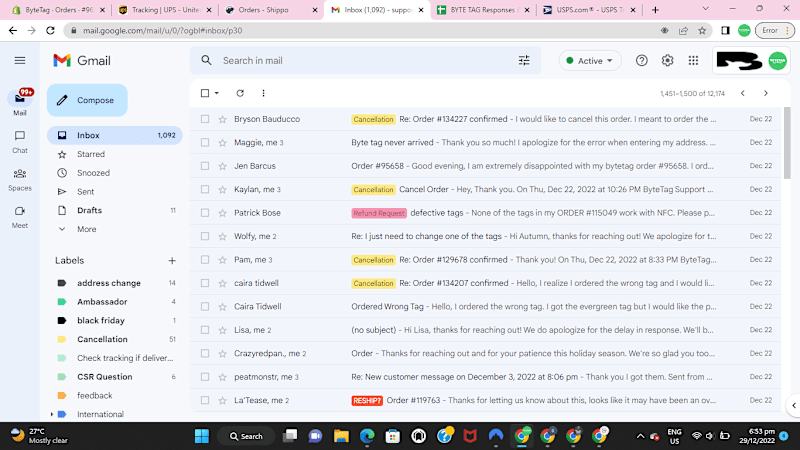Open File Explorer from taskbar
Image resolution: width=800 pixels, height=450 pixels.
[x=341, y=436]
